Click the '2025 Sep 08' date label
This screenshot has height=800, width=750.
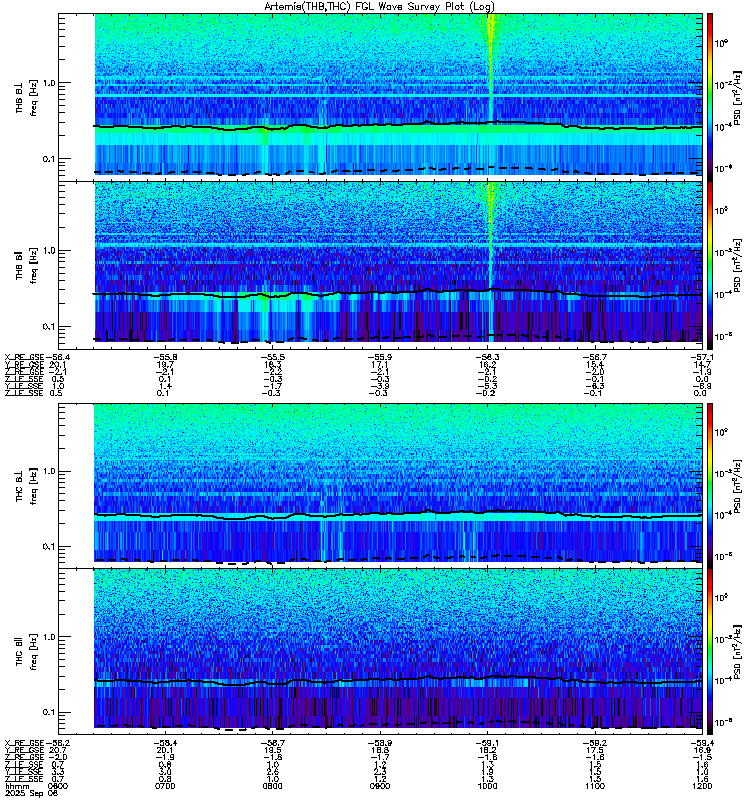point(31,794)
